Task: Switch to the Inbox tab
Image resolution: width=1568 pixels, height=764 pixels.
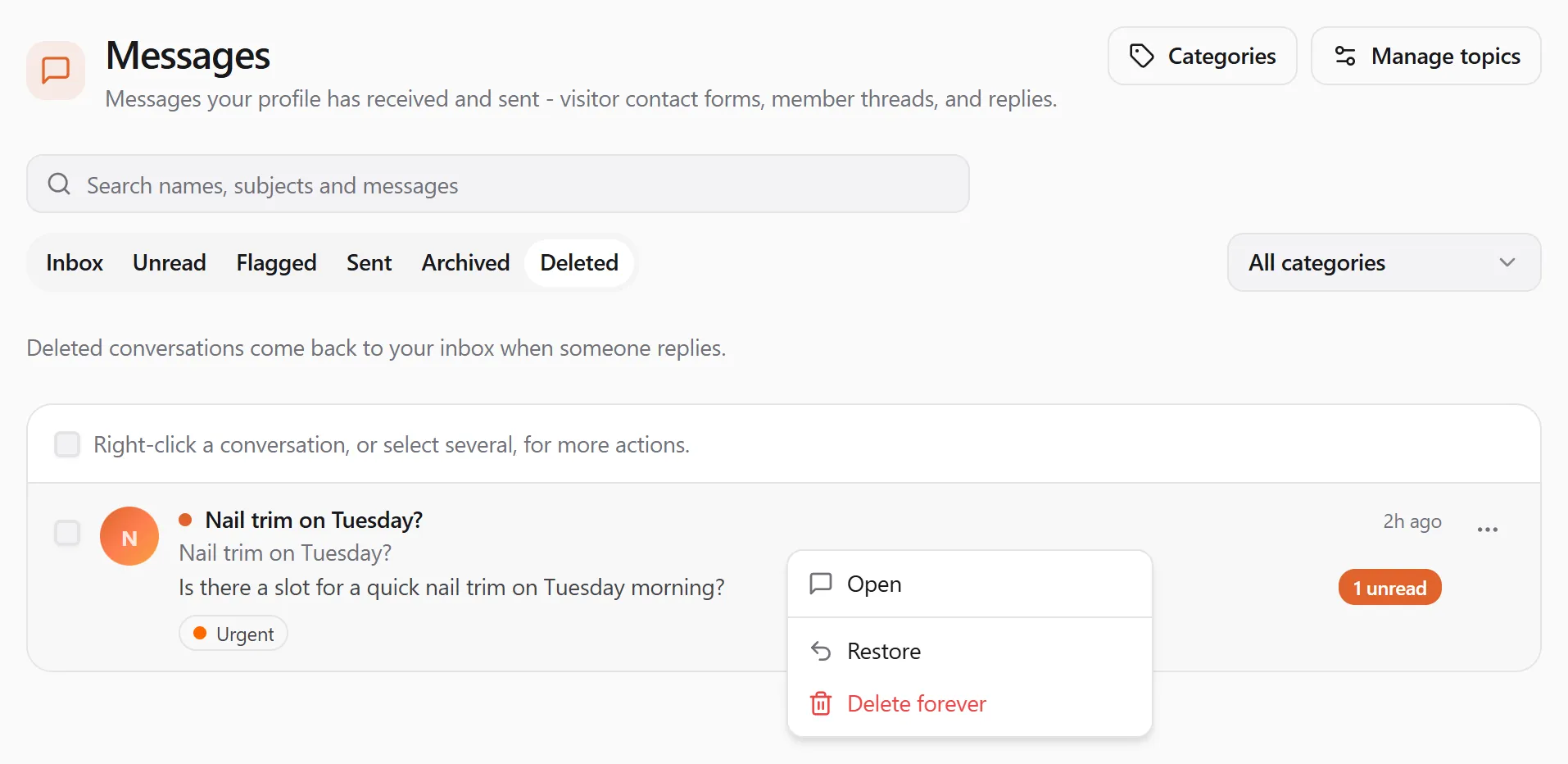Action: click(75, 262)
